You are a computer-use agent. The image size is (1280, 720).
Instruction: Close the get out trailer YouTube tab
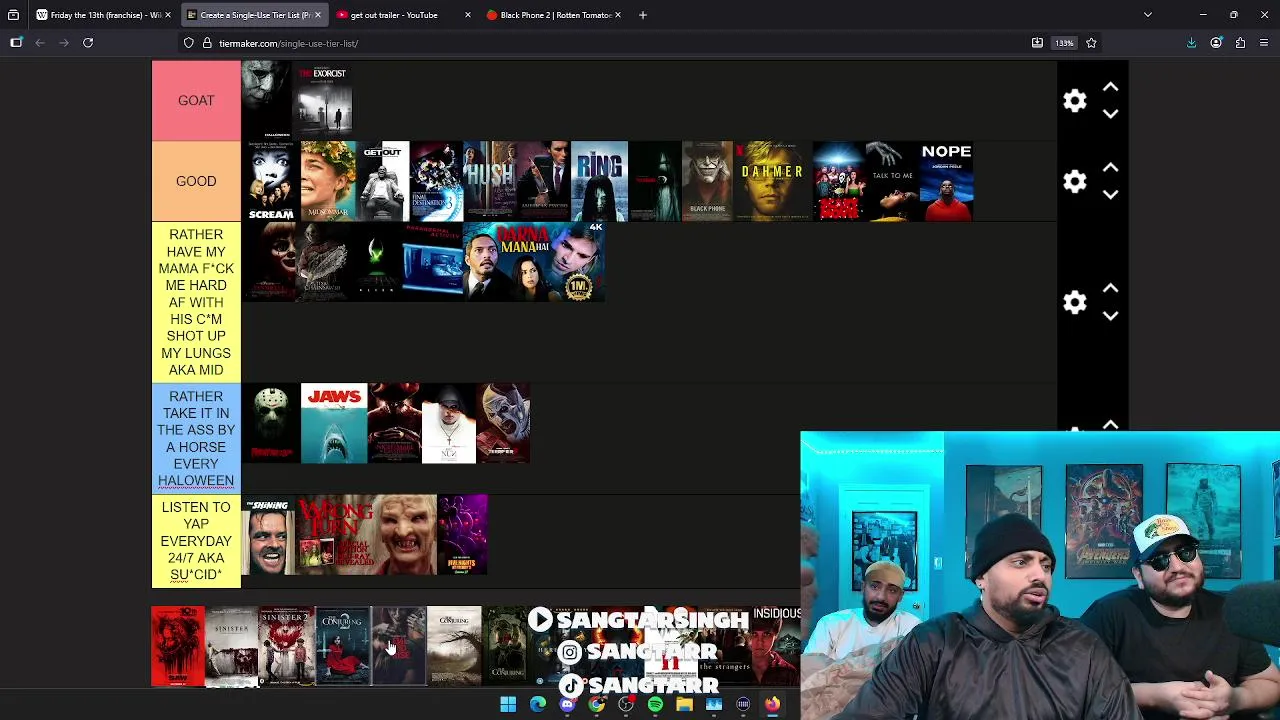pyautogui.click(x=467, y=15)
